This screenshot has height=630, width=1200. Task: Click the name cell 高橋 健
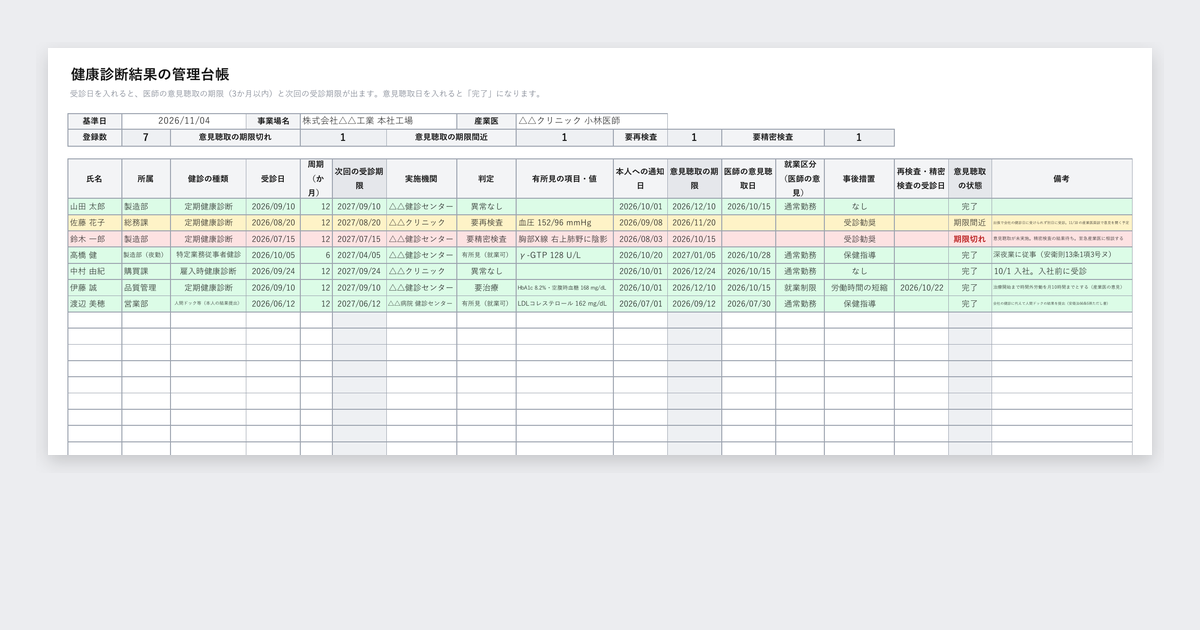[x=95, y=255]
